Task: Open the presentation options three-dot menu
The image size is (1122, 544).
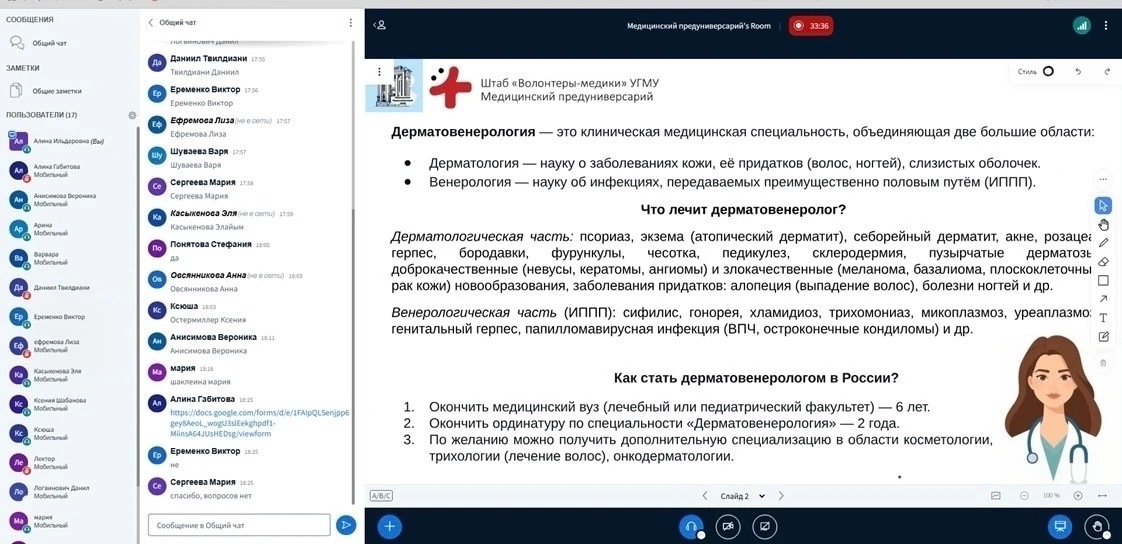Action: tap(379, 72)
